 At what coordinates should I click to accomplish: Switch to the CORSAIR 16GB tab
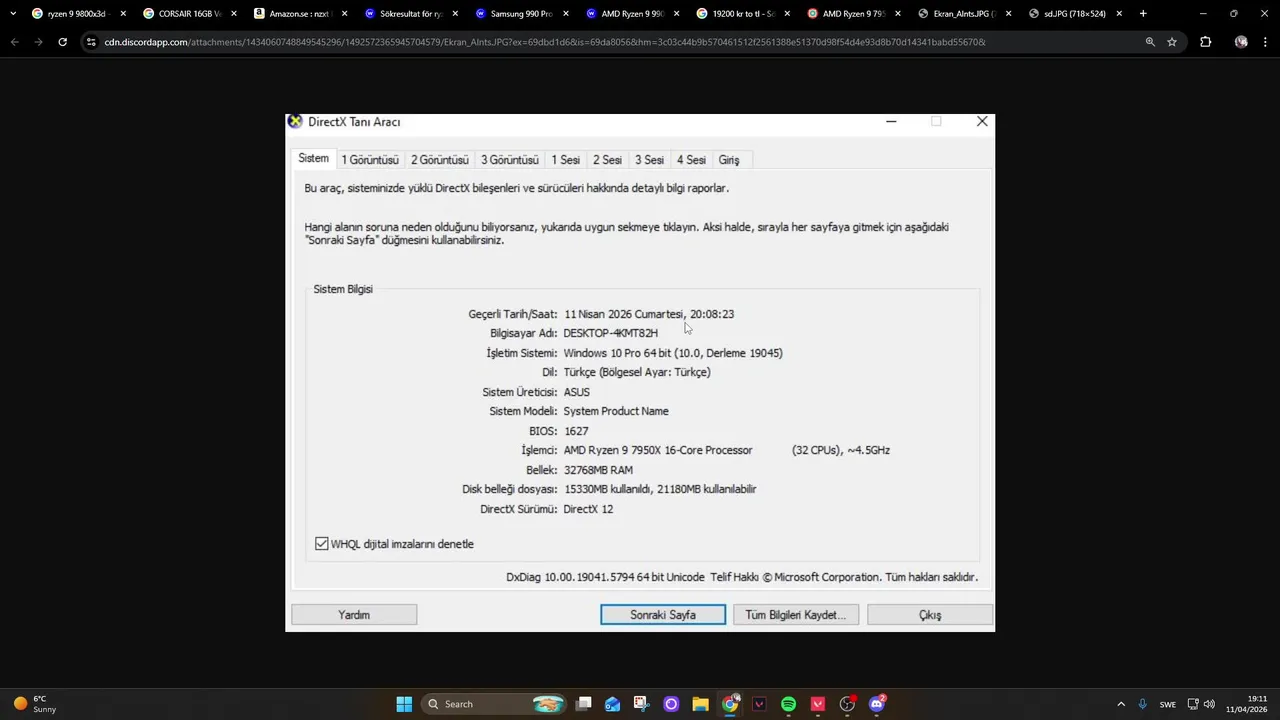point(190,14)
